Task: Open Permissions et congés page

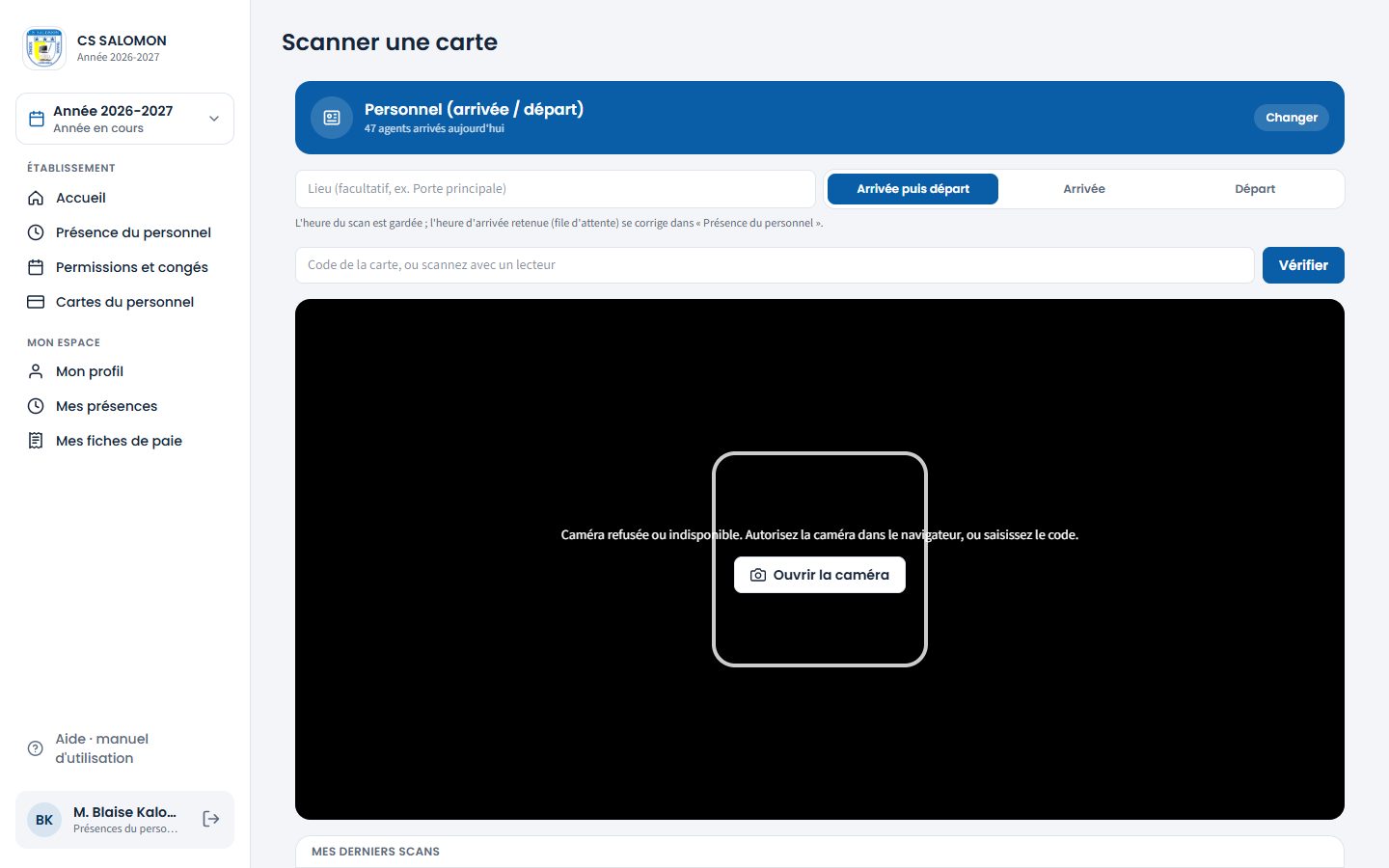Action: tap(124, 267)
